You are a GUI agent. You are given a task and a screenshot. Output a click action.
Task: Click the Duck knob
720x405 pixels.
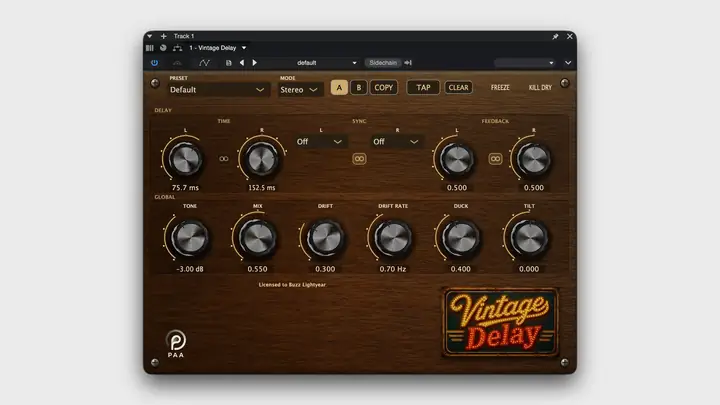pos(461,238)
